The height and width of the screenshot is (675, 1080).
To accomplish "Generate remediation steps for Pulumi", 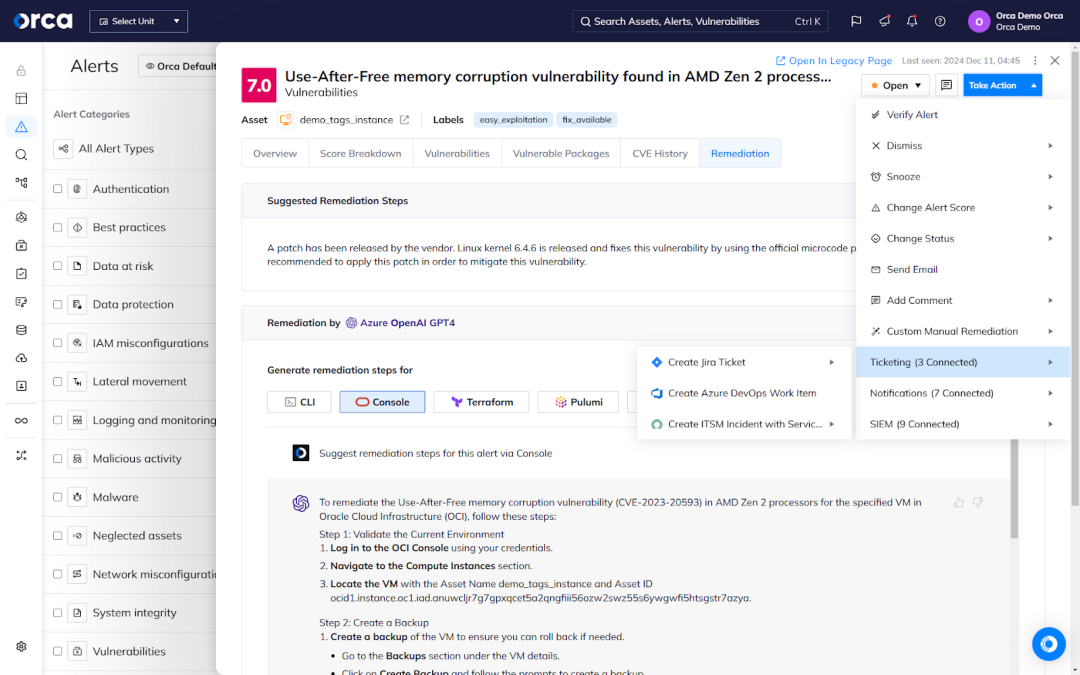I will pyautogui.click(x=579, y=402).
